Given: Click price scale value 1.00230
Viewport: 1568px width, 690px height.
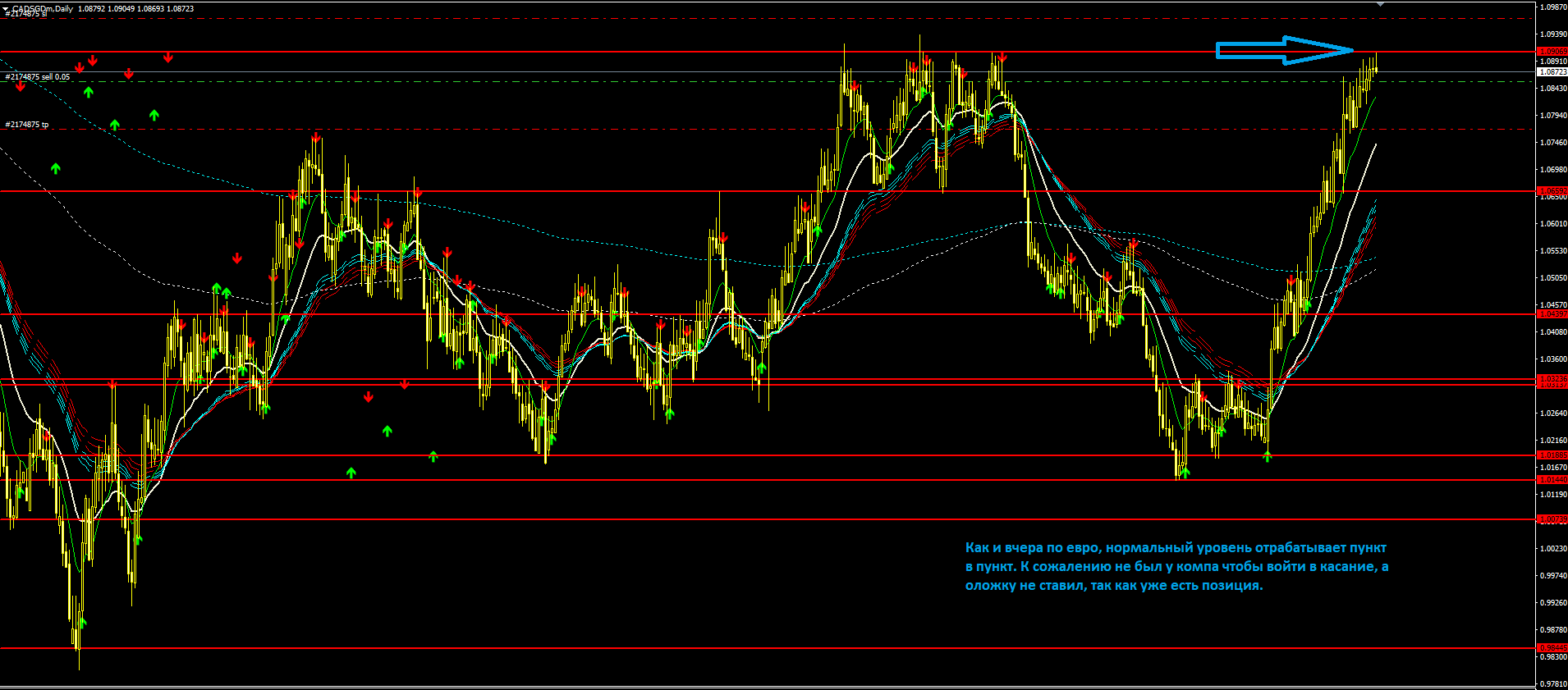Looking at the screenshot, I should coord(1552,549).
